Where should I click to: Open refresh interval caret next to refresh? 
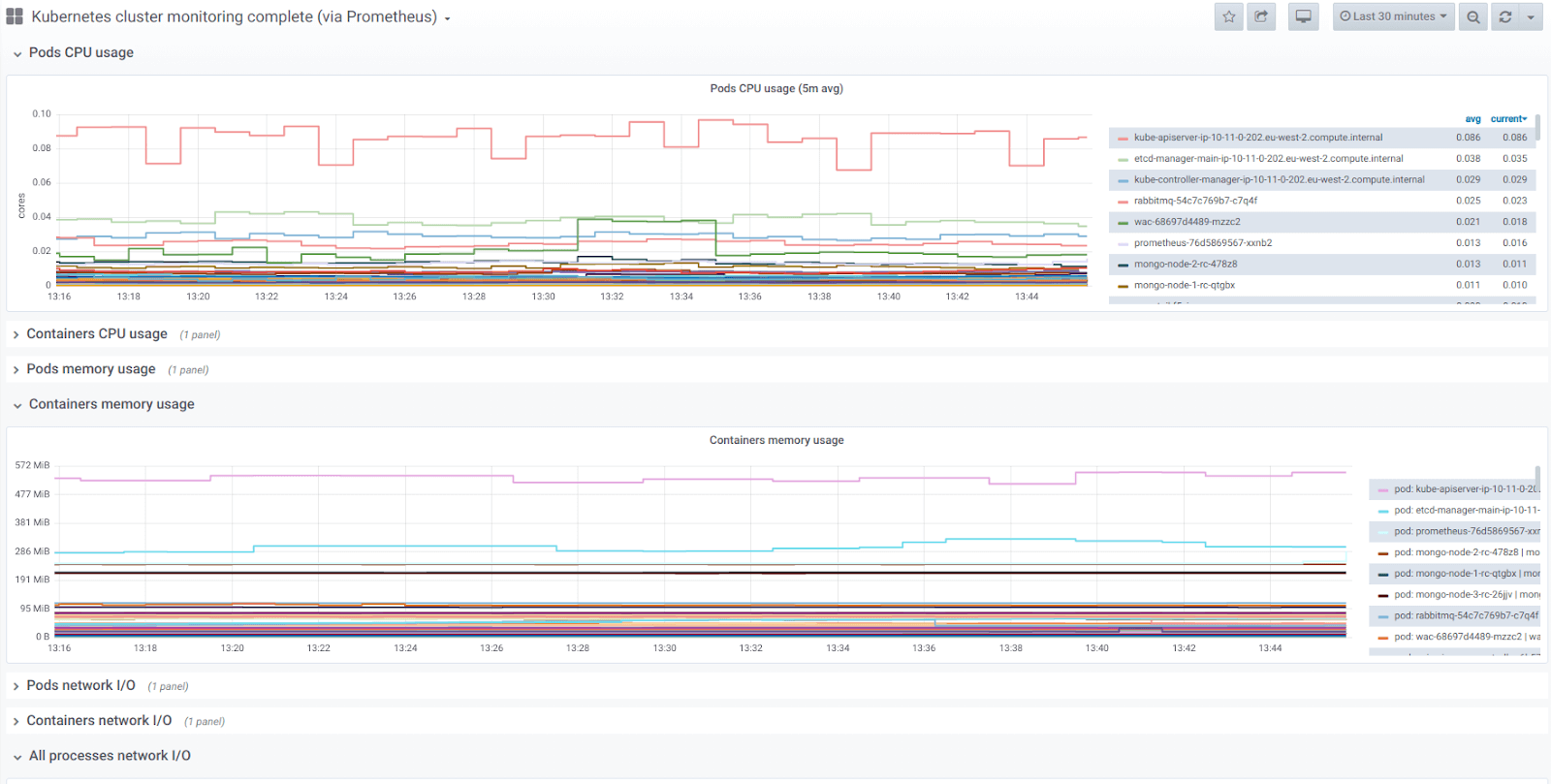click(1531, 16)
